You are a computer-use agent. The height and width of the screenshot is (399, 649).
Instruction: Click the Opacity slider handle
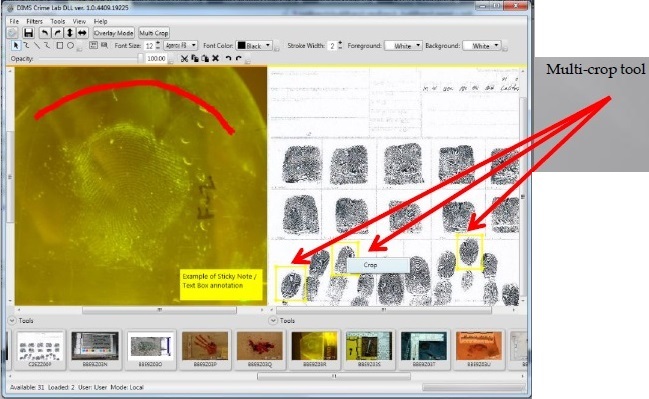141,58
